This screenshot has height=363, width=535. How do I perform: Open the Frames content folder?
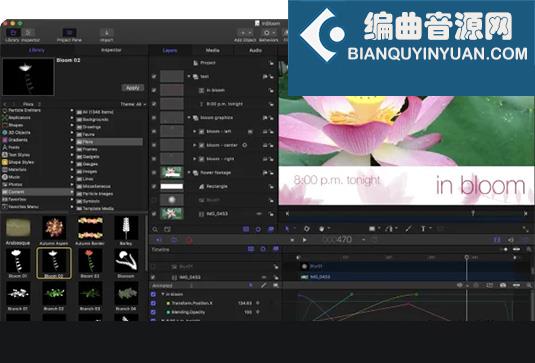pyautogui.click(x=90, y=149)
